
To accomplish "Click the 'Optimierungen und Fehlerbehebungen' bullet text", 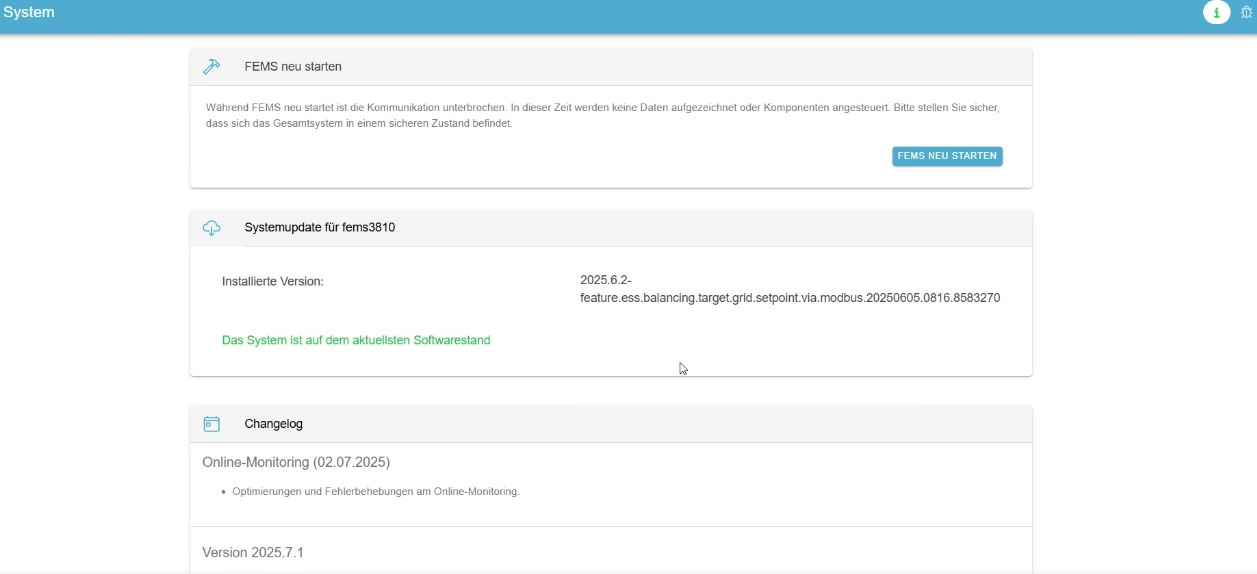I will click(375, 491).
